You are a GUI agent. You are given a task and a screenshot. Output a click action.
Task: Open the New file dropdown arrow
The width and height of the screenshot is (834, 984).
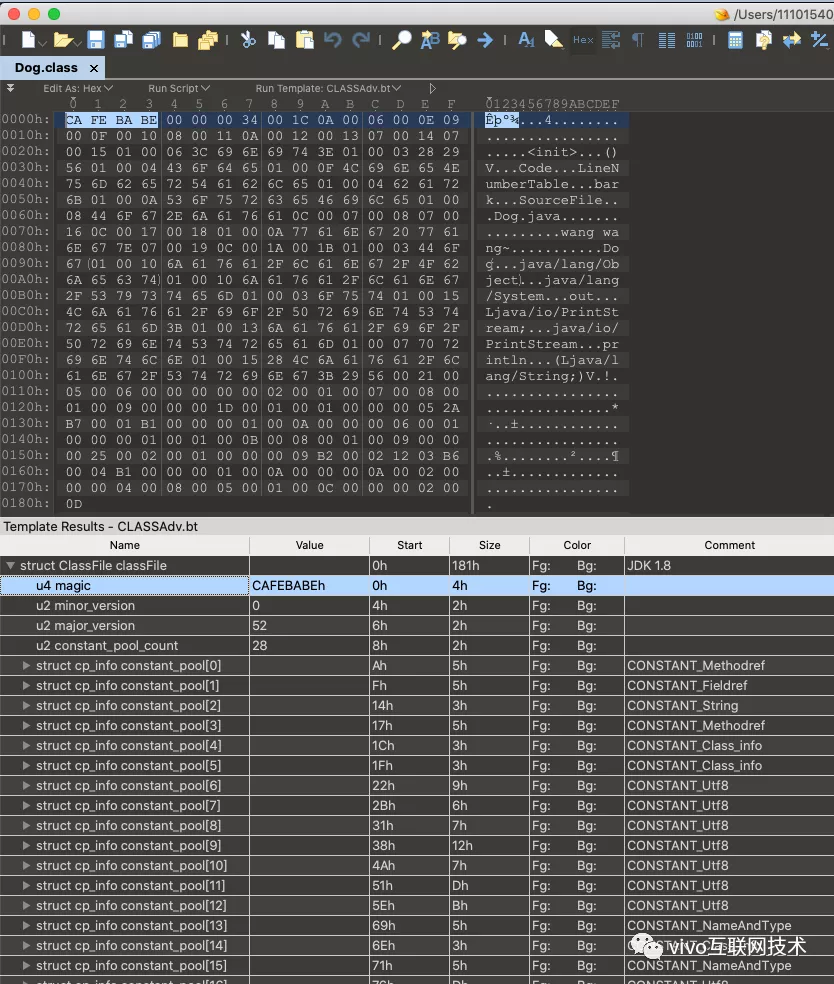click(x=43, y=43)
